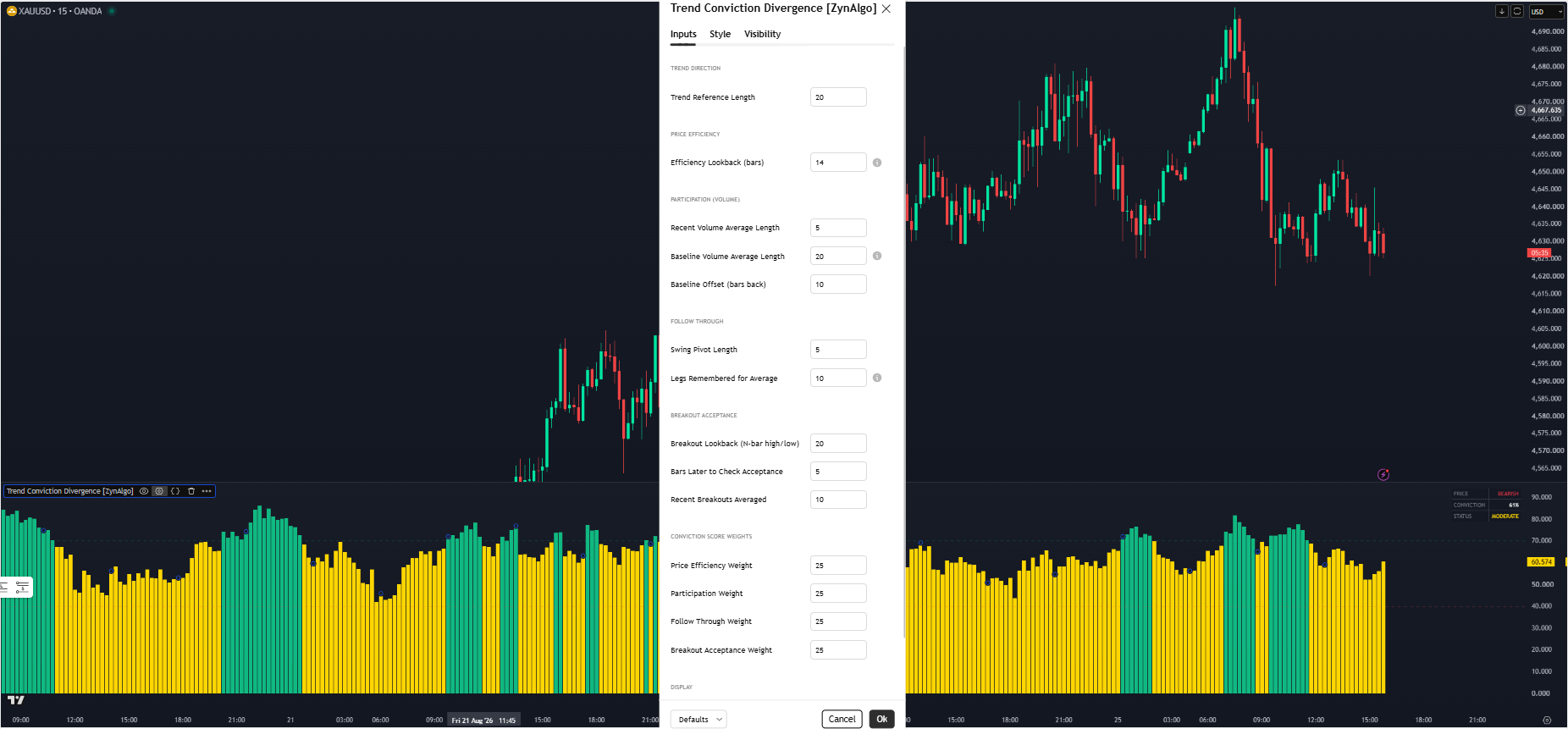
Task: Close the Trend Conviction Divergence dialog
Action: (x=886, y=8)
